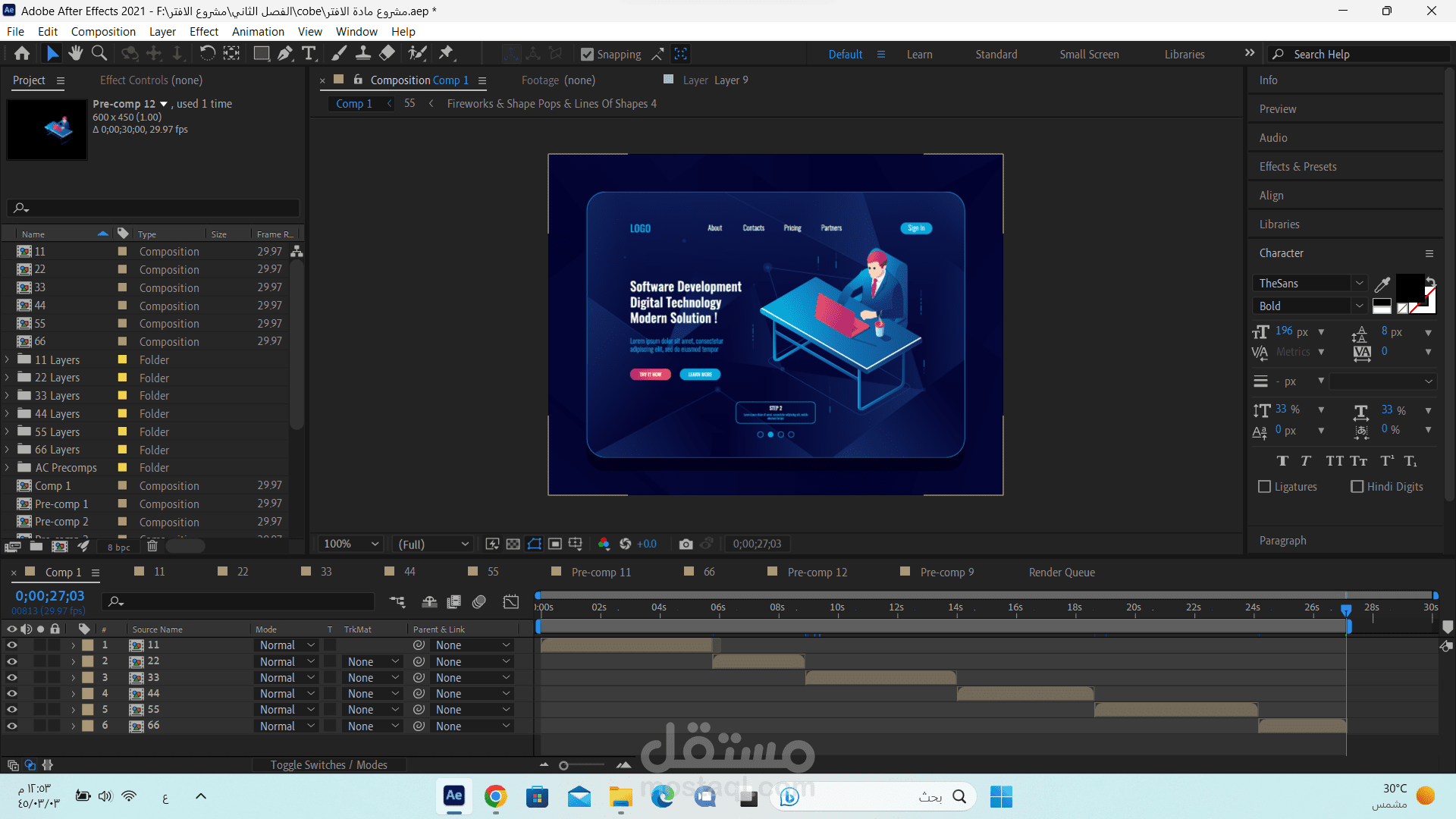Hide layer 11 using its eye icon

[11, 645]
